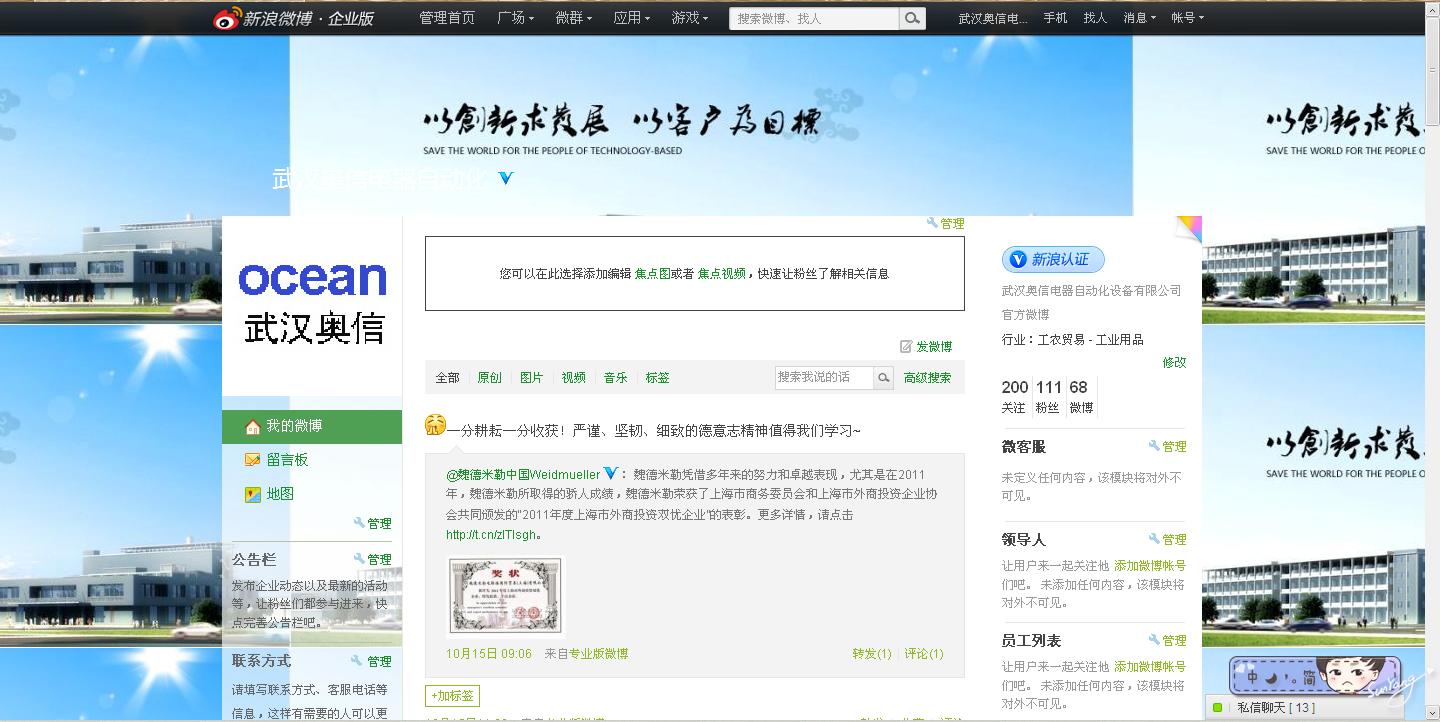
Task: Click the 管理 wrench below 地图
Action: [x=372, y=523]
